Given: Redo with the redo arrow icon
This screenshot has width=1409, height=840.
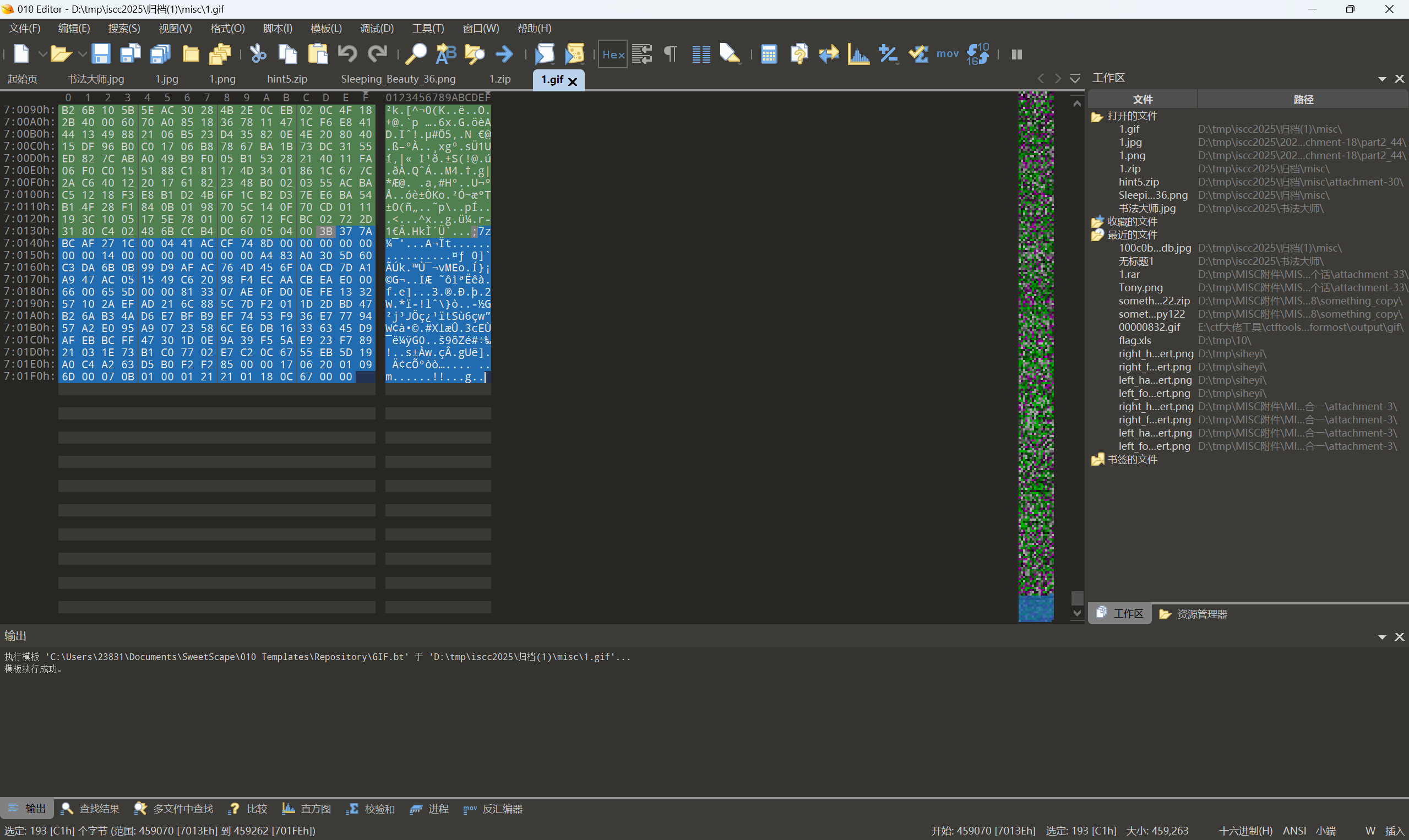Looking at the screenshot, I should tap(377, 54).
